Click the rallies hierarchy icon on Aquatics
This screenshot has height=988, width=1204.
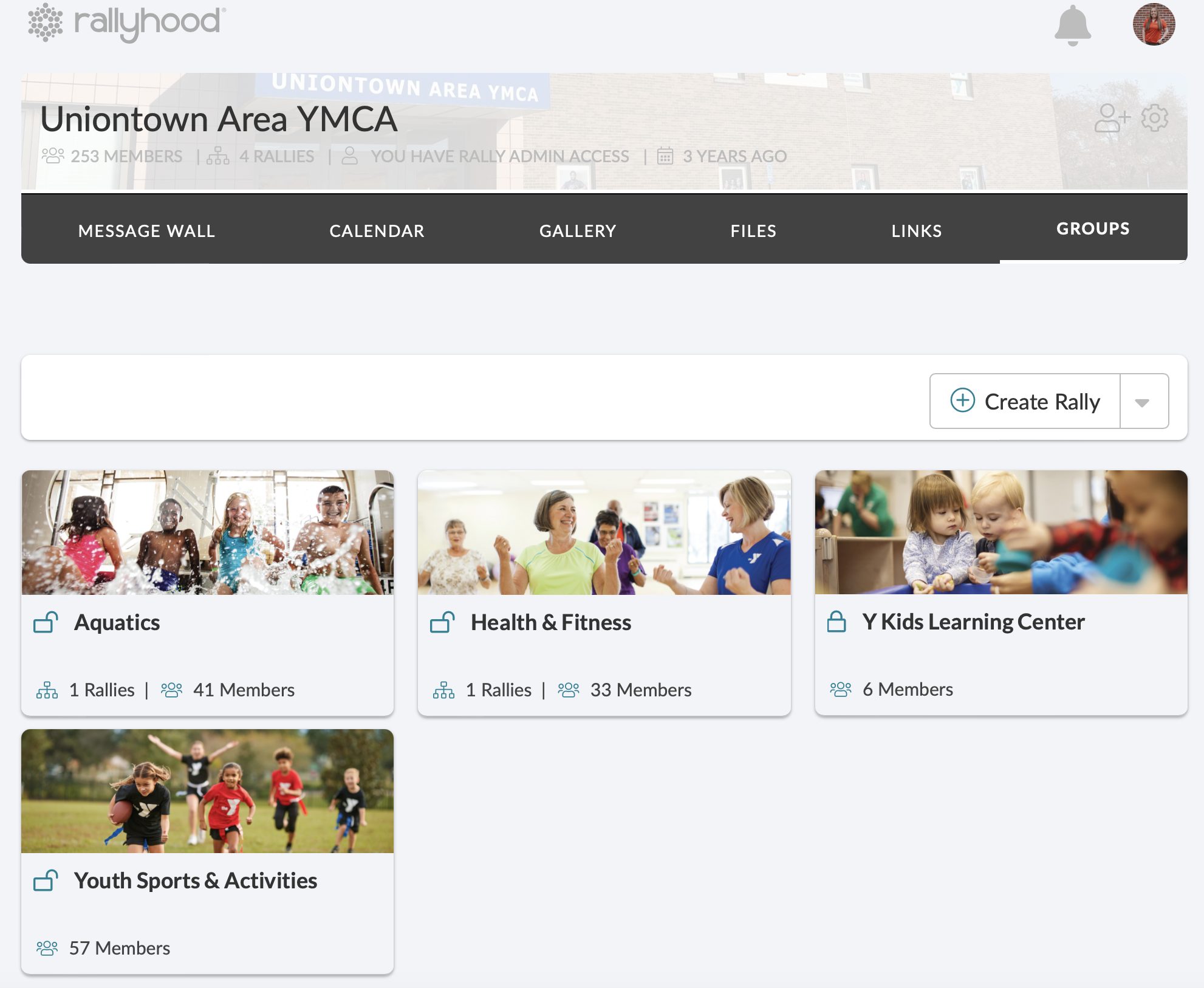tap(47, 690)
